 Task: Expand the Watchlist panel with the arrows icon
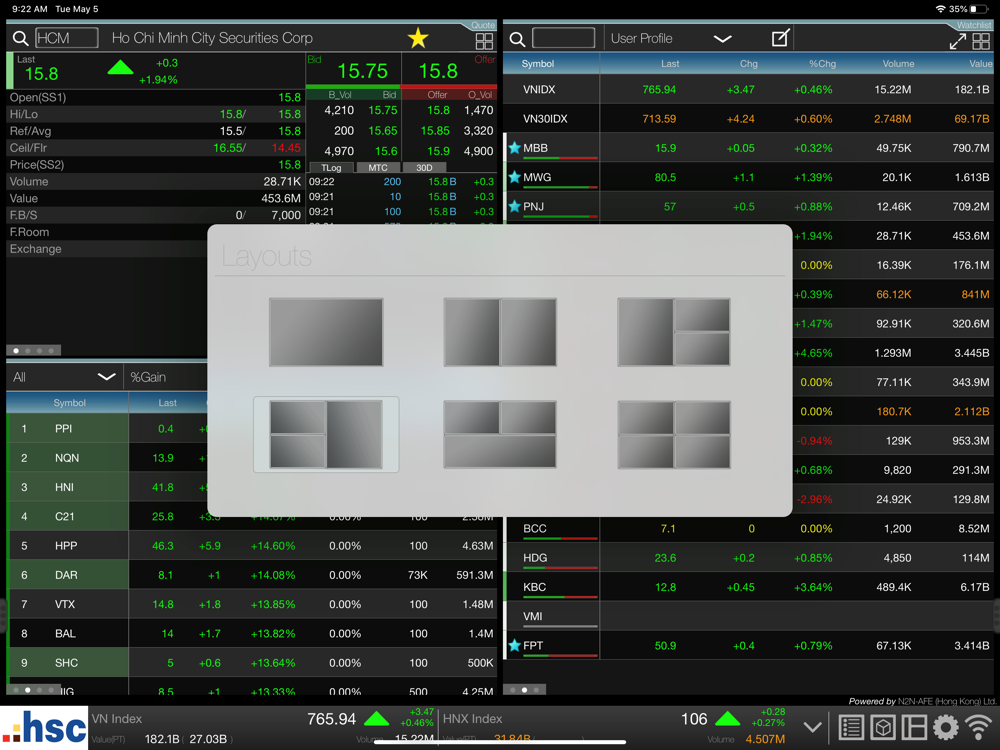[x=957, y=41]
